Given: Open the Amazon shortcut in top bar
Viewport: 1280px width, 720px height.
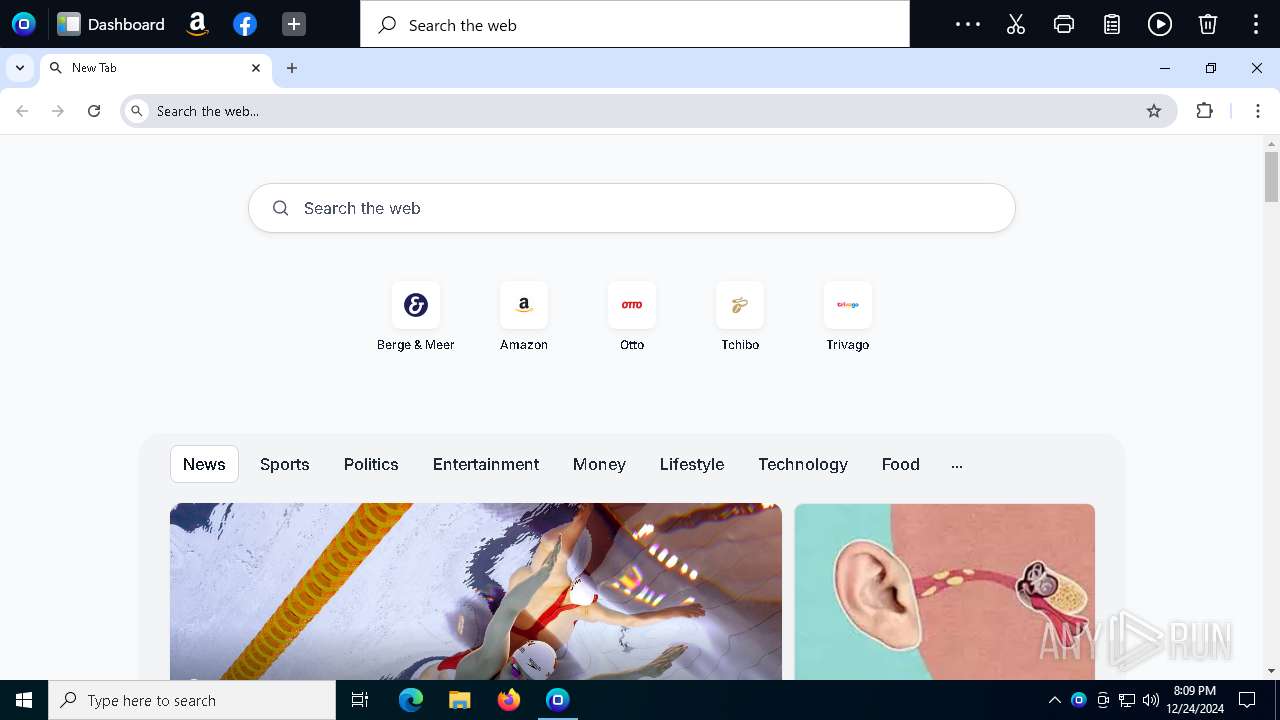Looking at the screenshot, I should tap(197, 24).
